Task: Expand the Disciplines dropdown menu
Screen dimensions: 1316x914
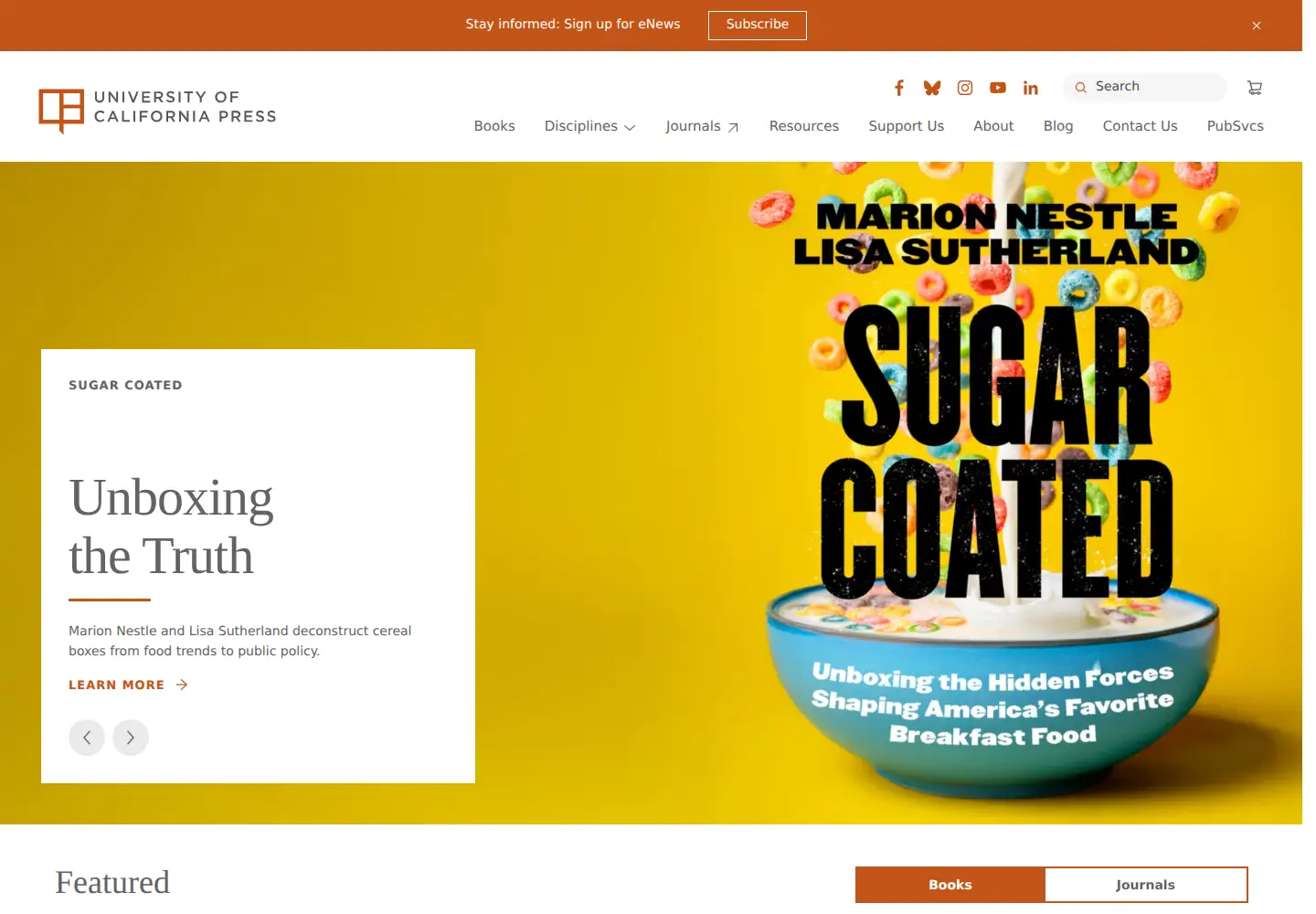Action: coord(589,126)
